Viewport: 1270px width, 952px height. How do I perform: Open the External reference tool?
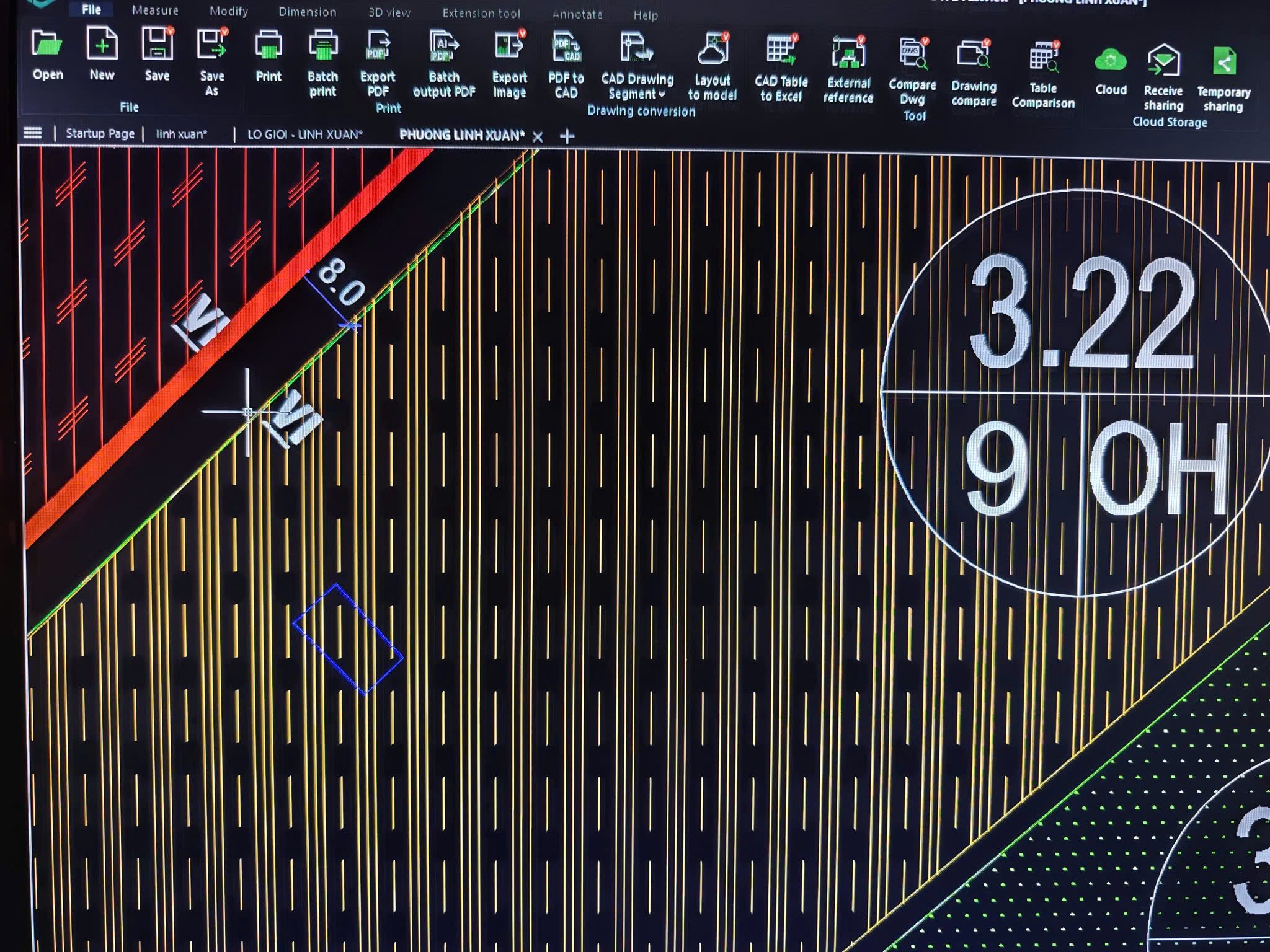pos(848,53)
